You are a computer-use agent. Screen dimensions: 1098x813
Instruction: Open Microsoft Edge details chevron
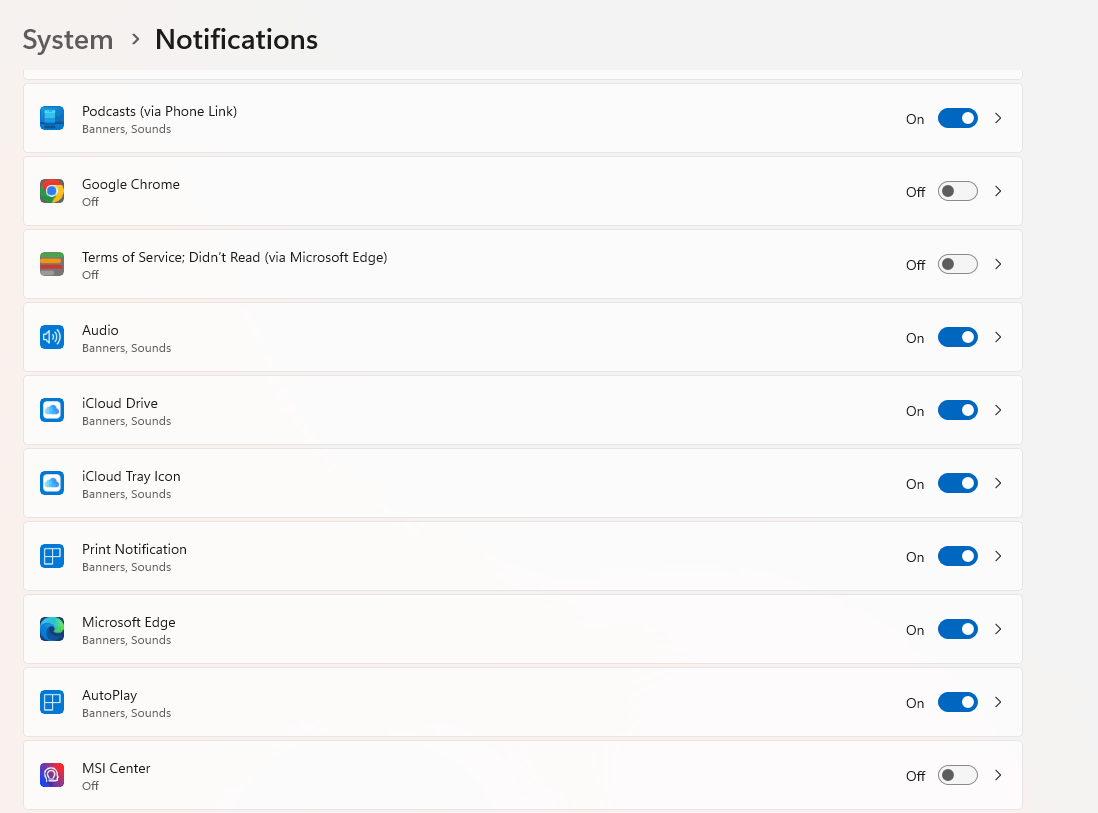(999, 629)
